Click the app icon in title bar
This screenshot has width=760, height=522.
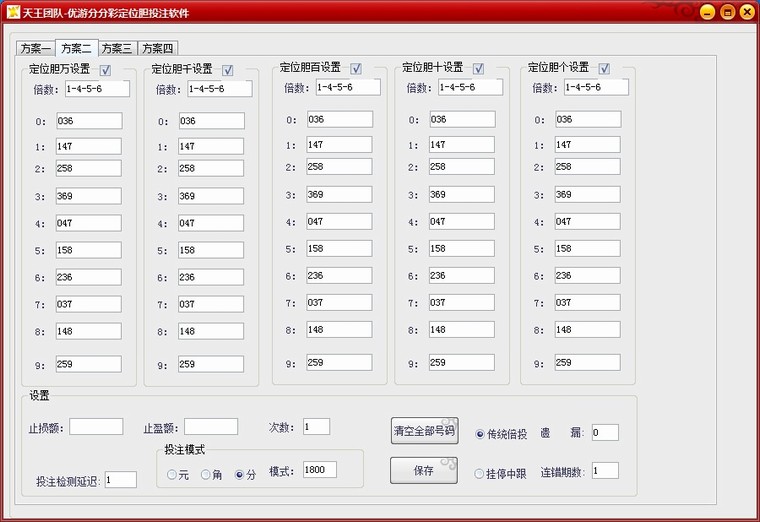tap(12, 12)
